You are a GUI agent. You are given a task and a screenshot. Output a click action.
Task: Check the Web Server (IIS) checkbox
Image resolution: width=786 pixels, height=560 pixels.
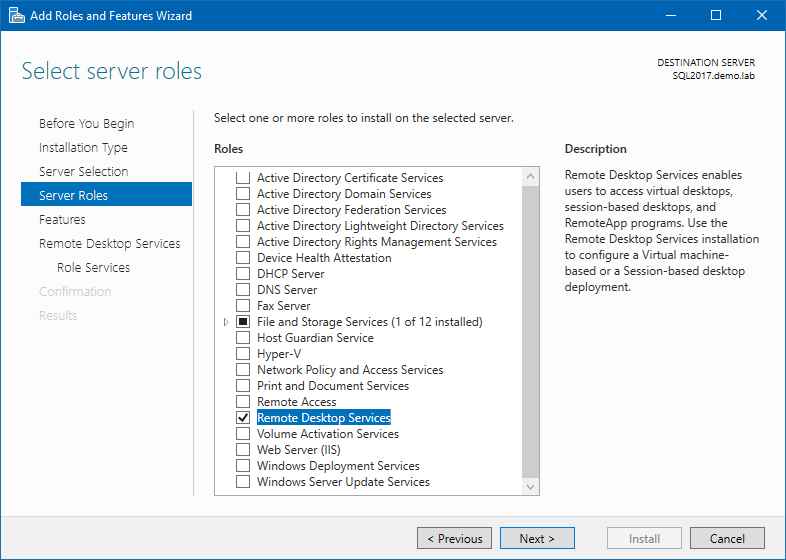tap(243, 450)
